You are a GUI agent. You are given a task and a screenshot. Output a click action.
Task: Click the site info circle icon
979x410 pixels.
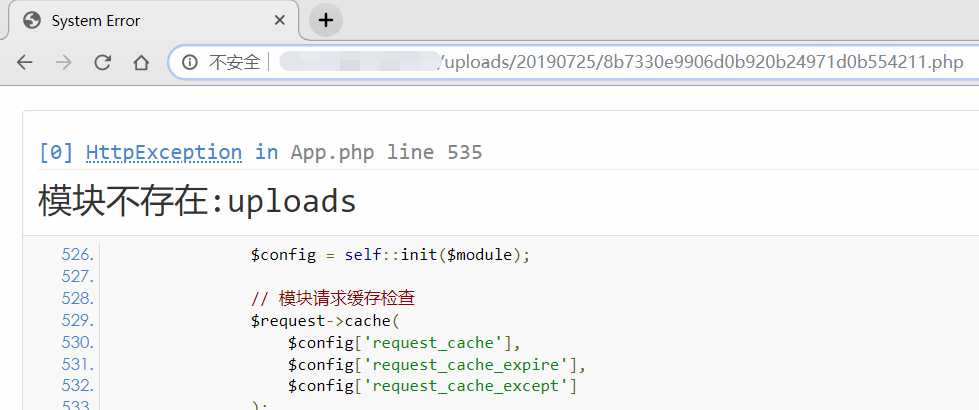189,62
